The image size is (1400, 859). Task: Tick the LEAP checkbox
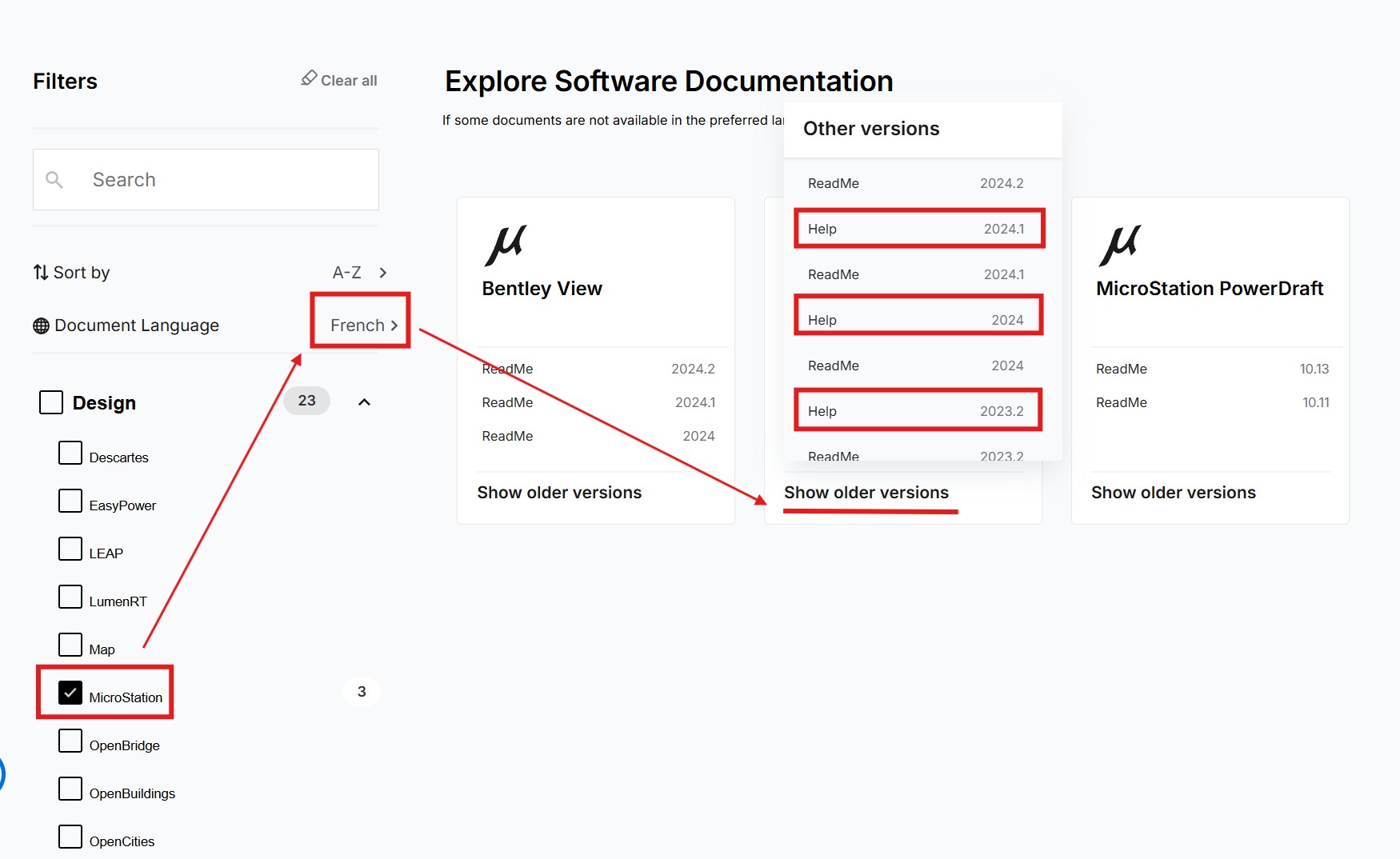[x=70, y=549]
